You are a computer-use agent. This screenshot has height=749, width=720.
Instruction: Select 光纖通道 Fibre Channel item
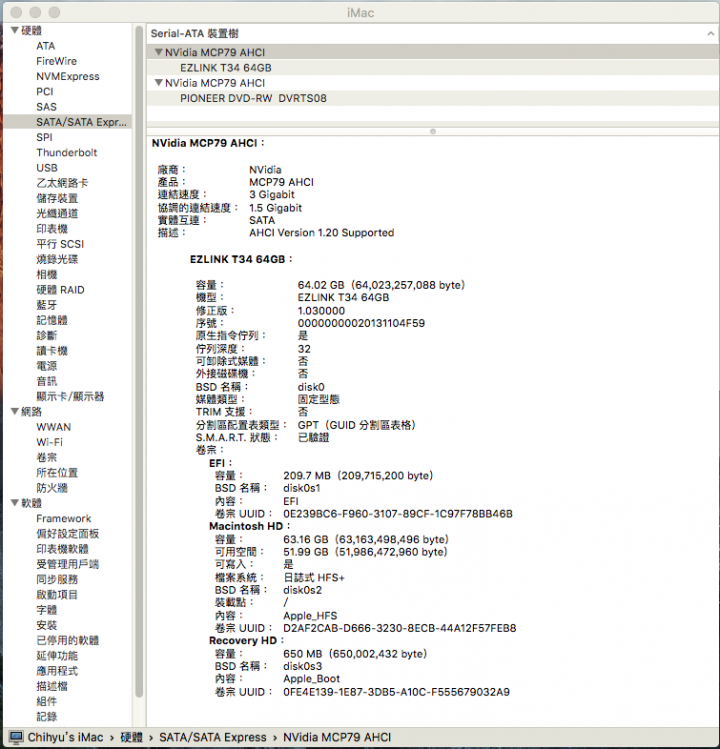tap(57, 214)
